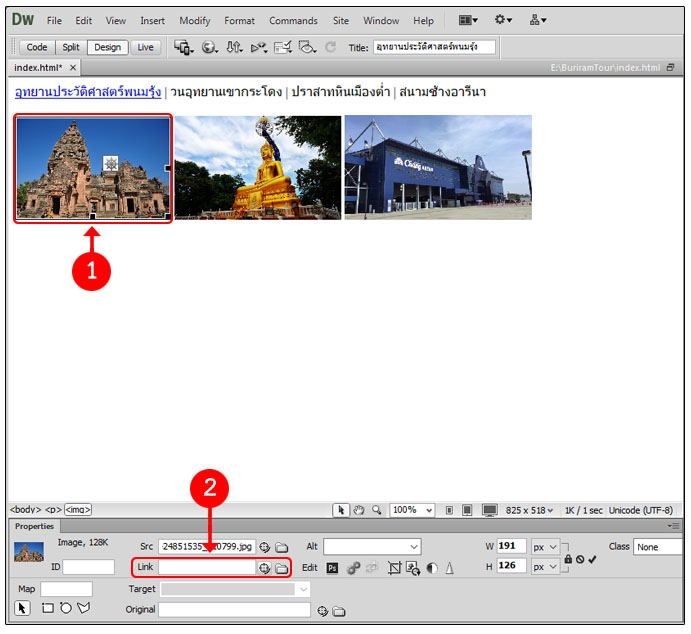This screenshot has height=634, width=691.
Task: Click Point to File icon beside Src
Action: coord(265,547)
